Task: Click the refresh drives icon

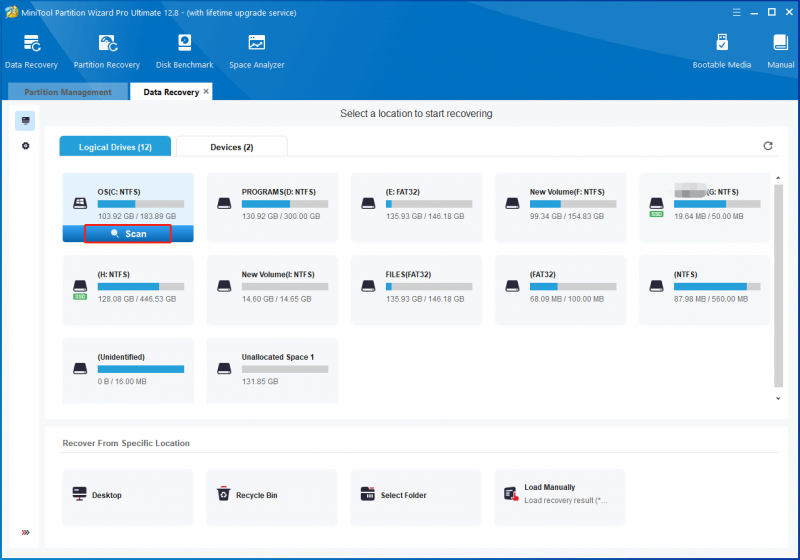Action: [x=768, y=146]
